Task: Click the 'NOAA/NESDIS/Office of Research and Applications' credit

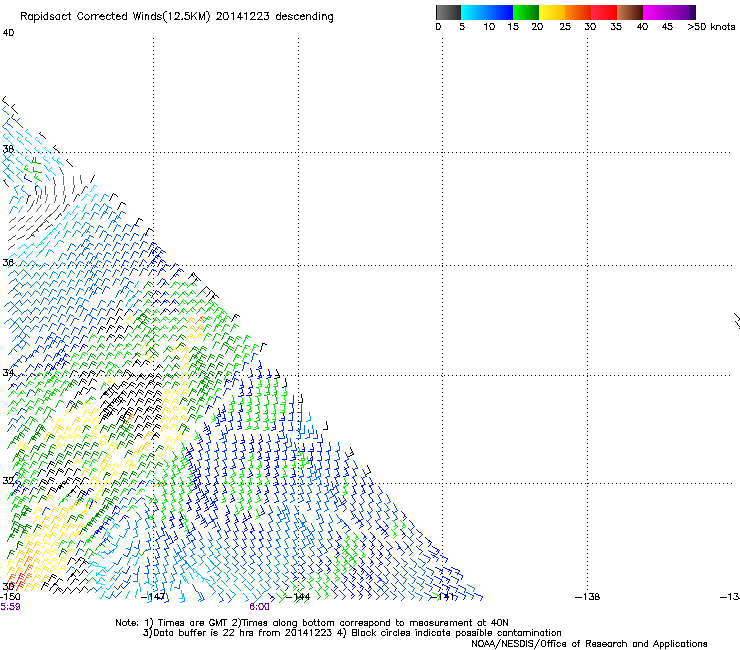Action: pyautogui.click(x=589, y=643)
